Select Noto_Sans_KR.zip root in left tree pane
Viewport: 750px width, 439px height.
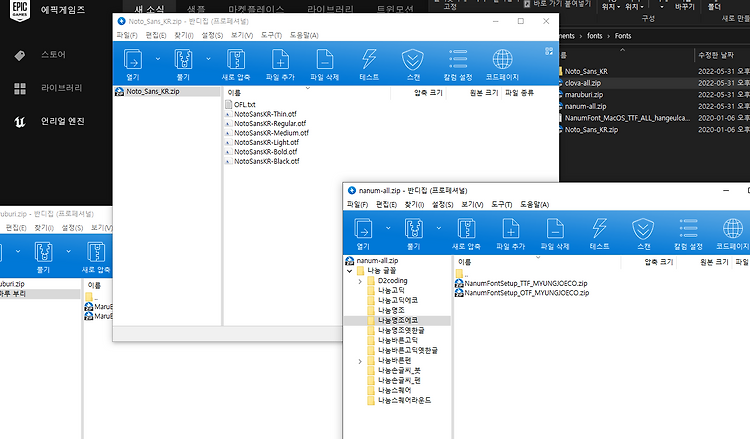153,91
